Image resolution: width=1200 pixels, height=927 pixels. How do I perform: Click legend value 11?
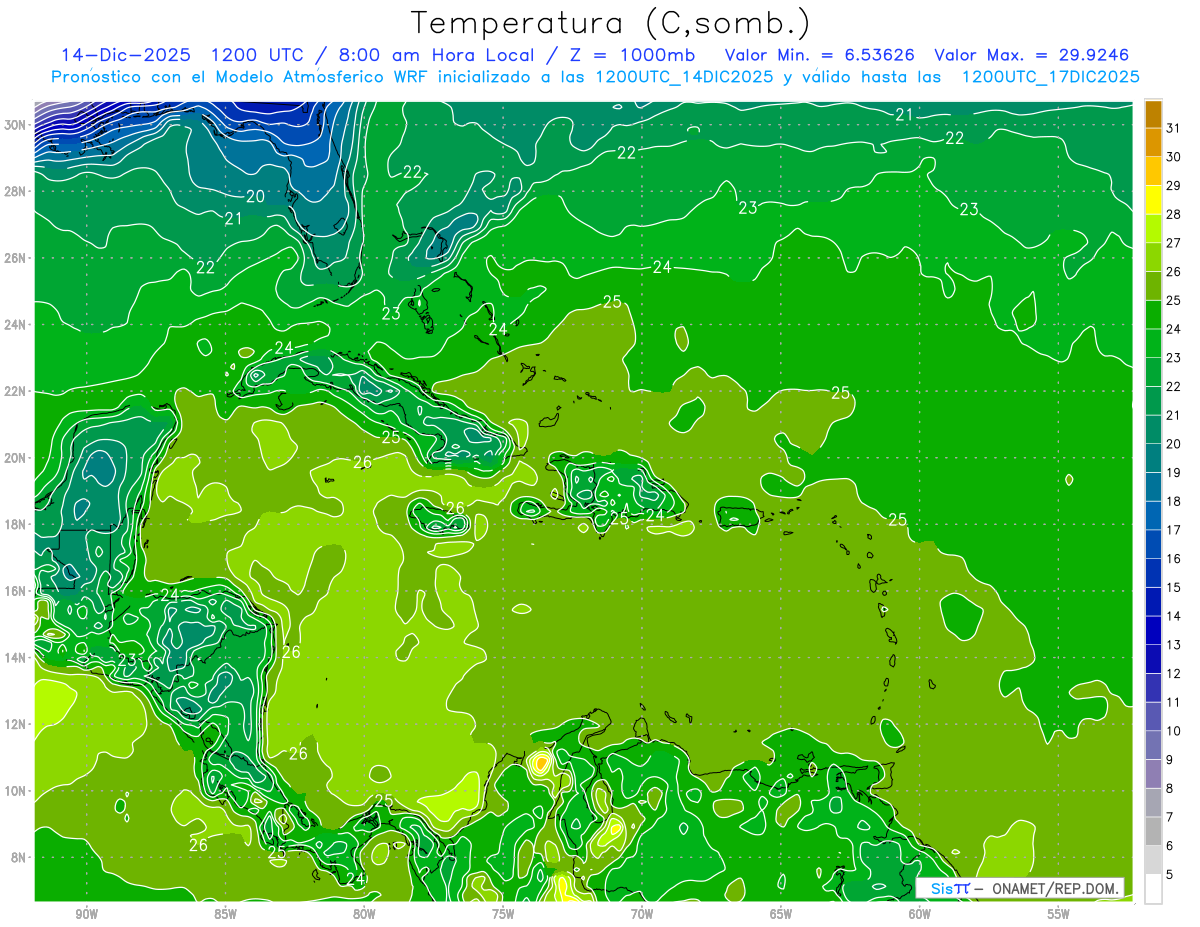coord(1173,703)
